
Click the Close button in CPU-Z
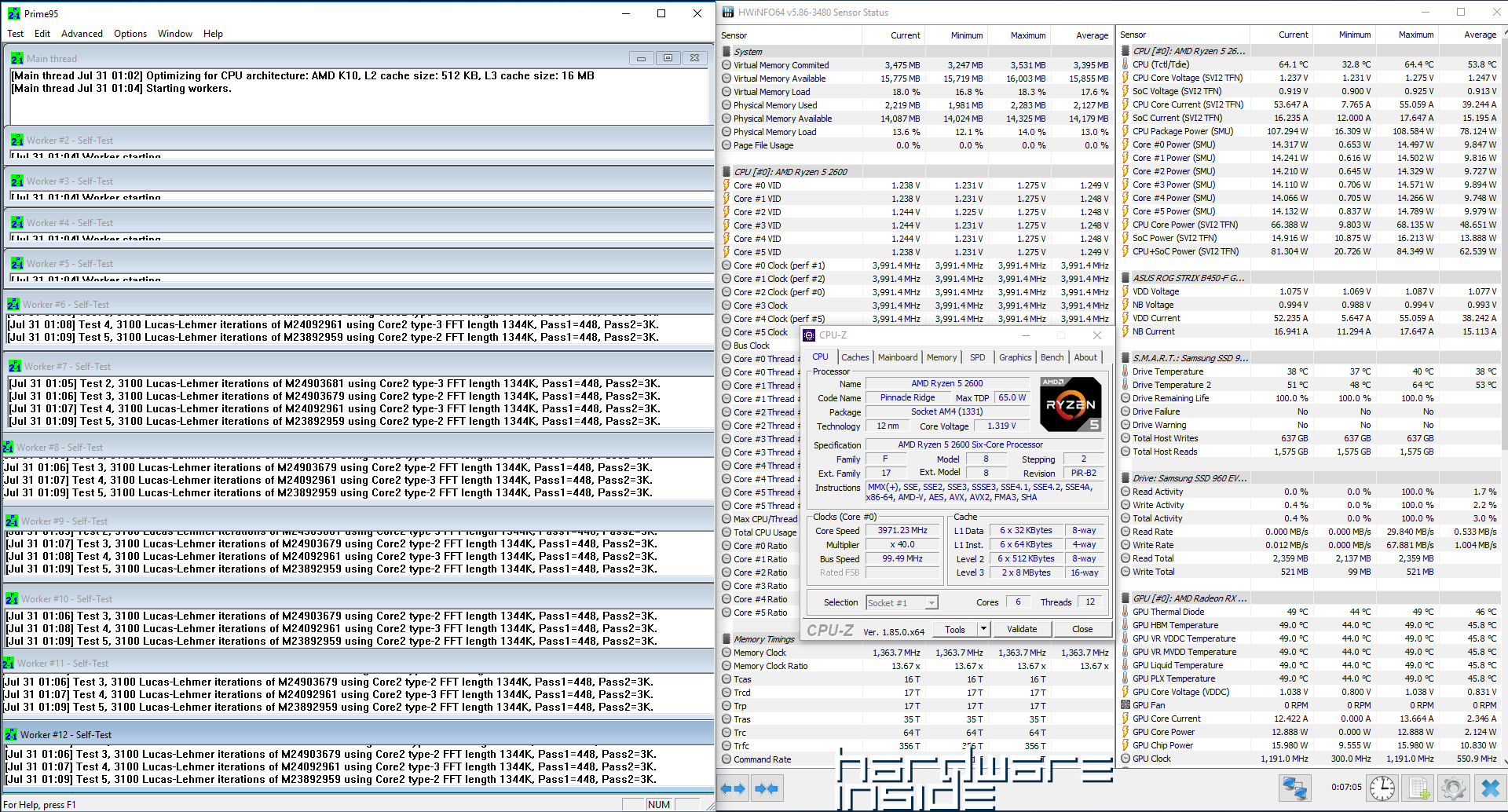pos(1082,629)
